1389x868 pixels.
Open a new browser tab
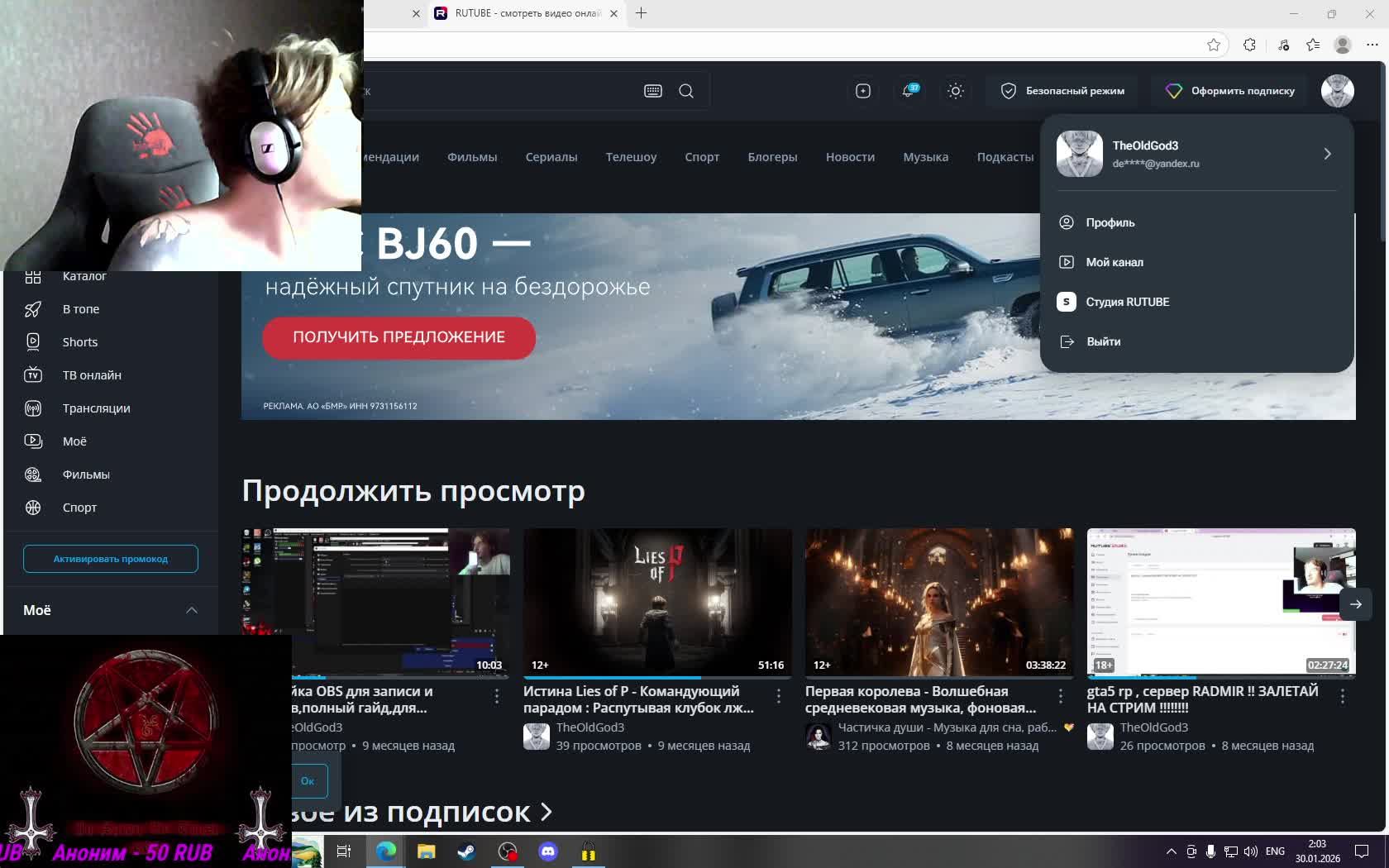coord(641,13)
